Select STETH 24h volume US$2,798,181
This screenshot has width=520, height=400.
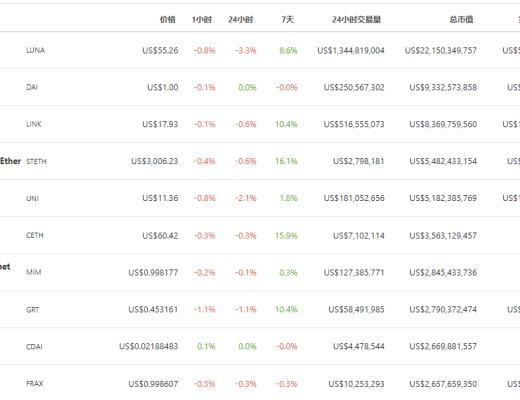[359, 161]
